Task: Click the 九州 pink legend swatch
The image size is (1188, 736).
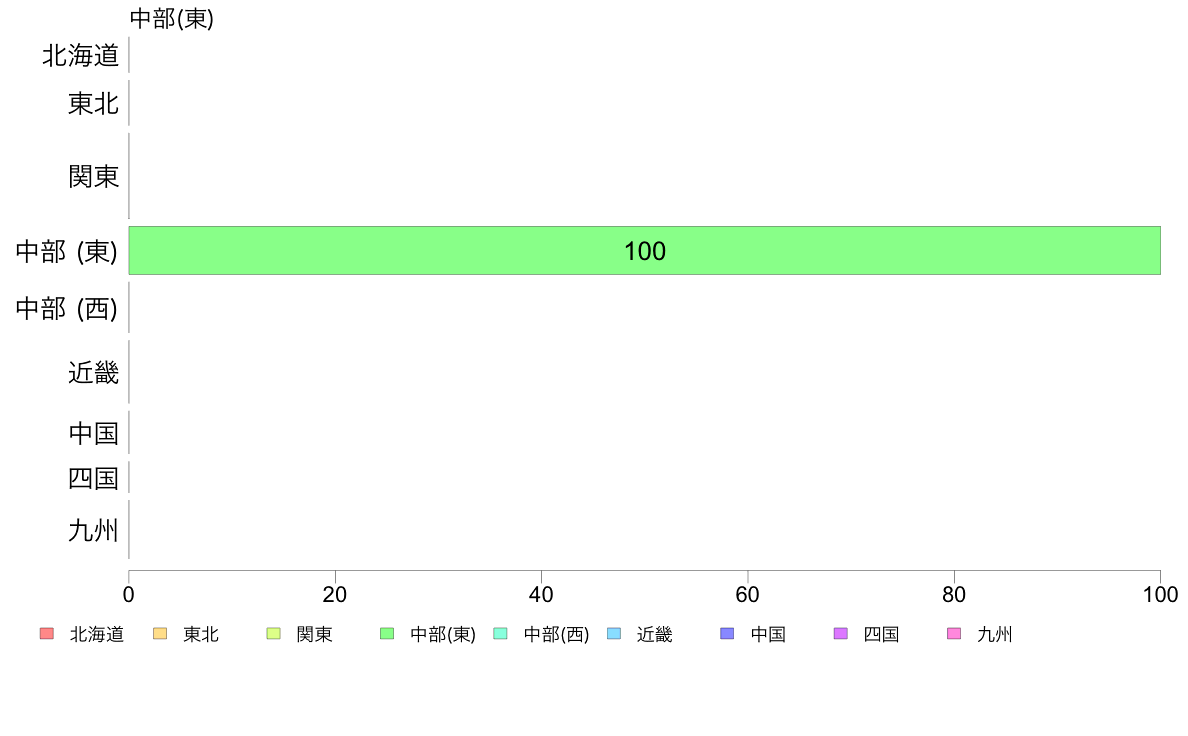Action: point(954,634)
